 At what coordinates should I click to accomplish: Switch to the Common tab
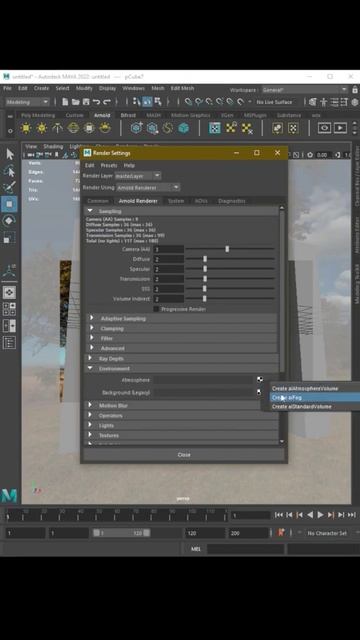coord(98,201)
